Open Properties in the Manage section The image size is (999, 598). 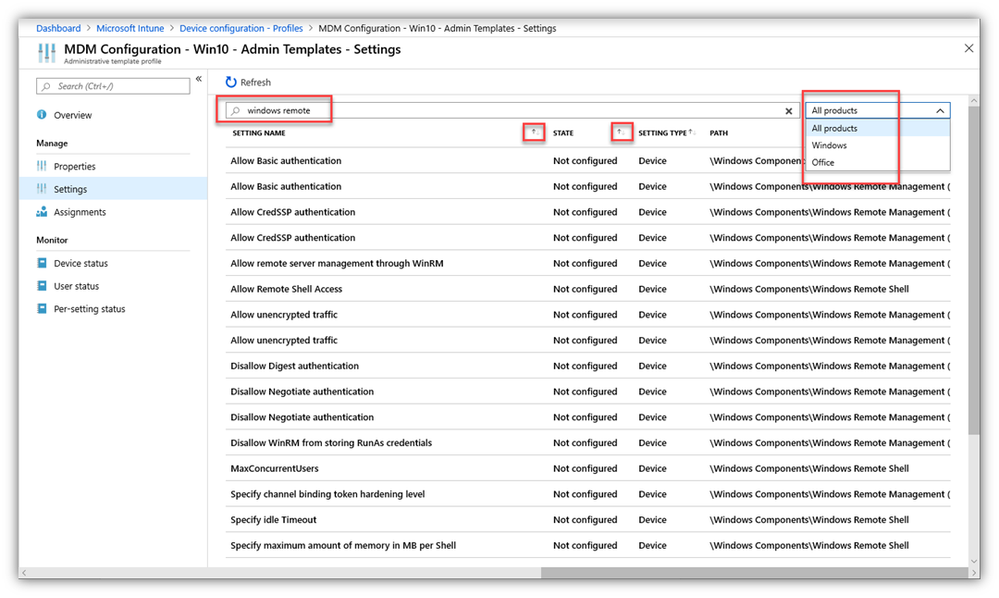coord(75,166)
